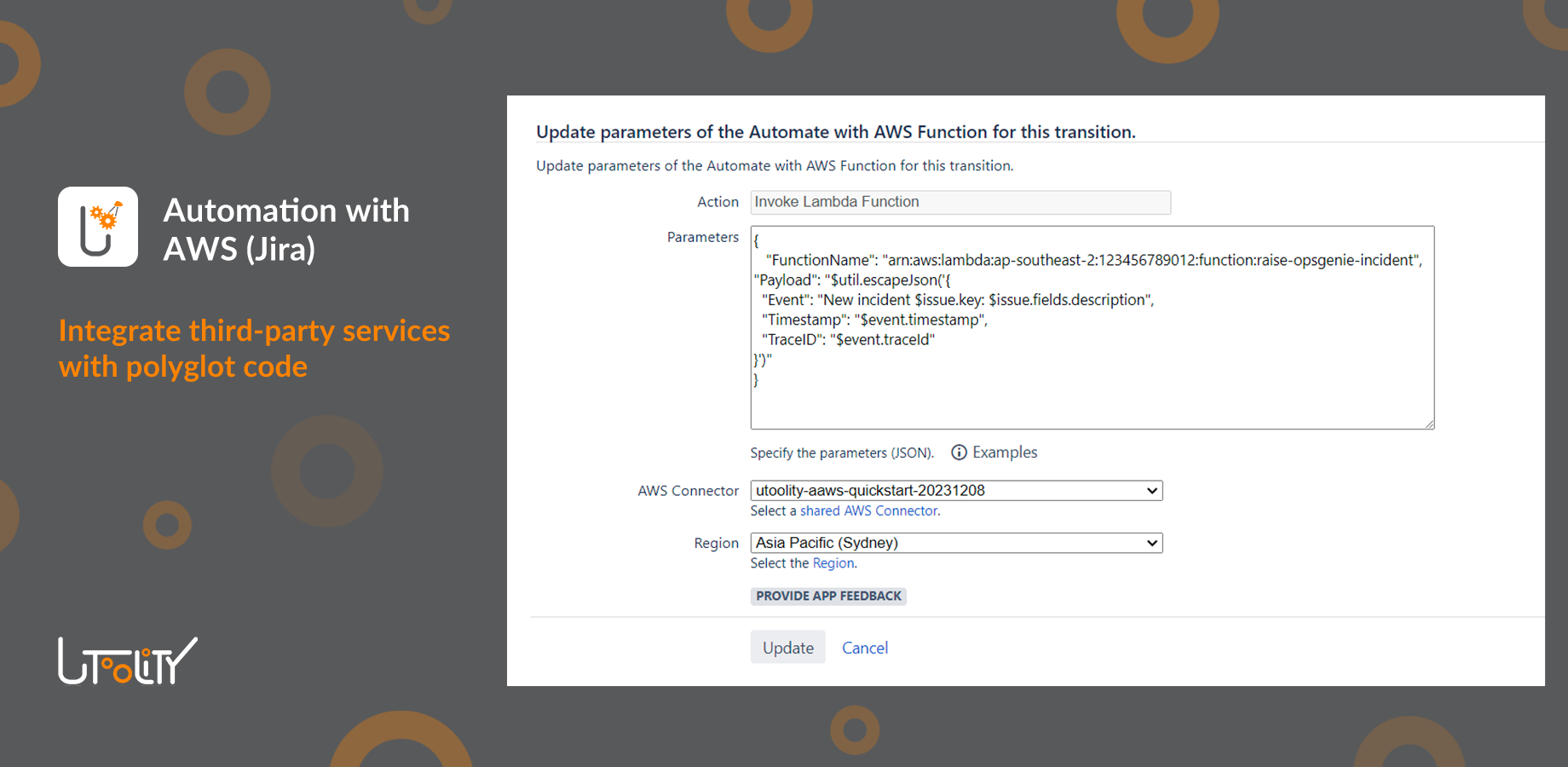Click the Examples link
Viewport: 1568px width, 767px height.
pos(1006,452)
